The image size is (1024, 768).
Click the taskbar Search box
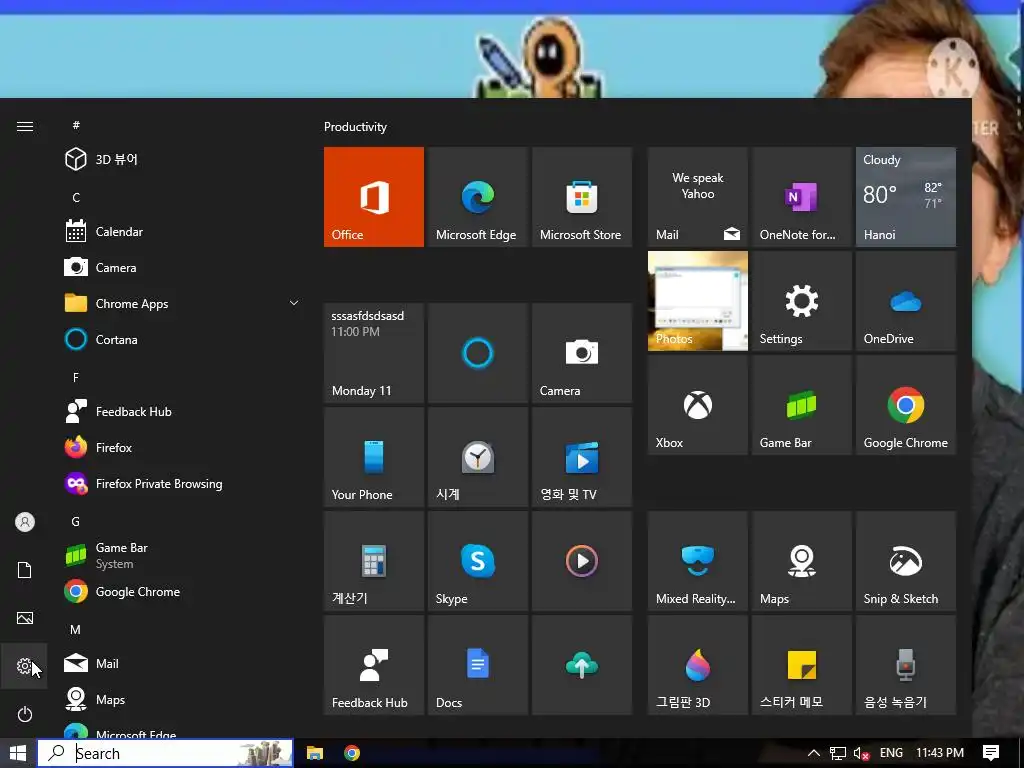coord(165,753)
